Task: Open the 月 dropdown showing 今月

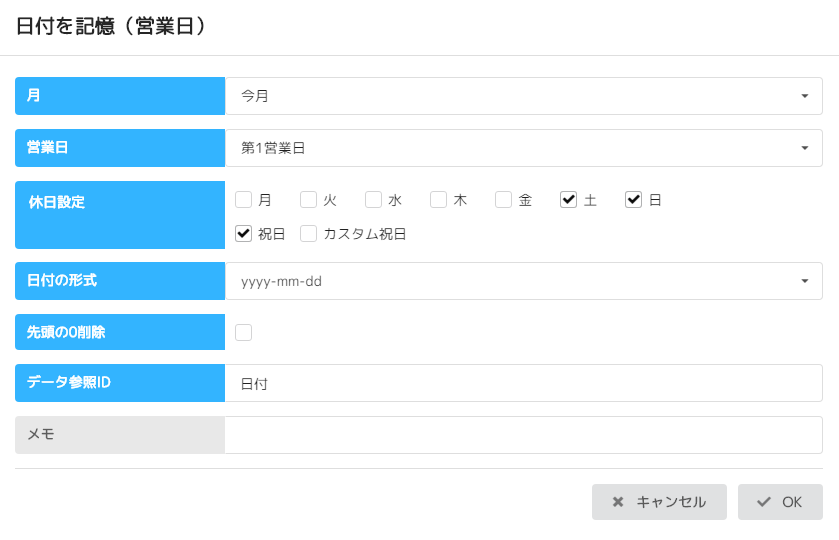Action: (x=523, y=96)
